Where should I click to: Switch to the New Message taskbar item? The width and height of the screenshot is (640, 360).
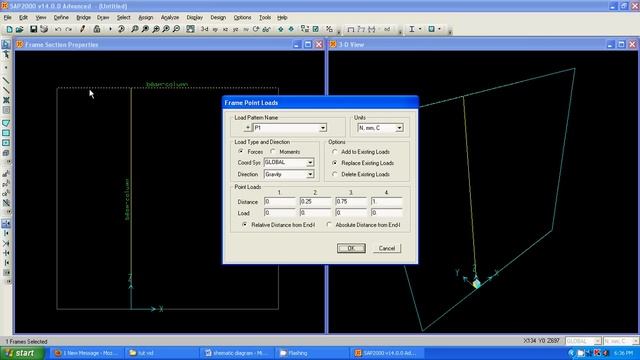click(x=87, y=353)
